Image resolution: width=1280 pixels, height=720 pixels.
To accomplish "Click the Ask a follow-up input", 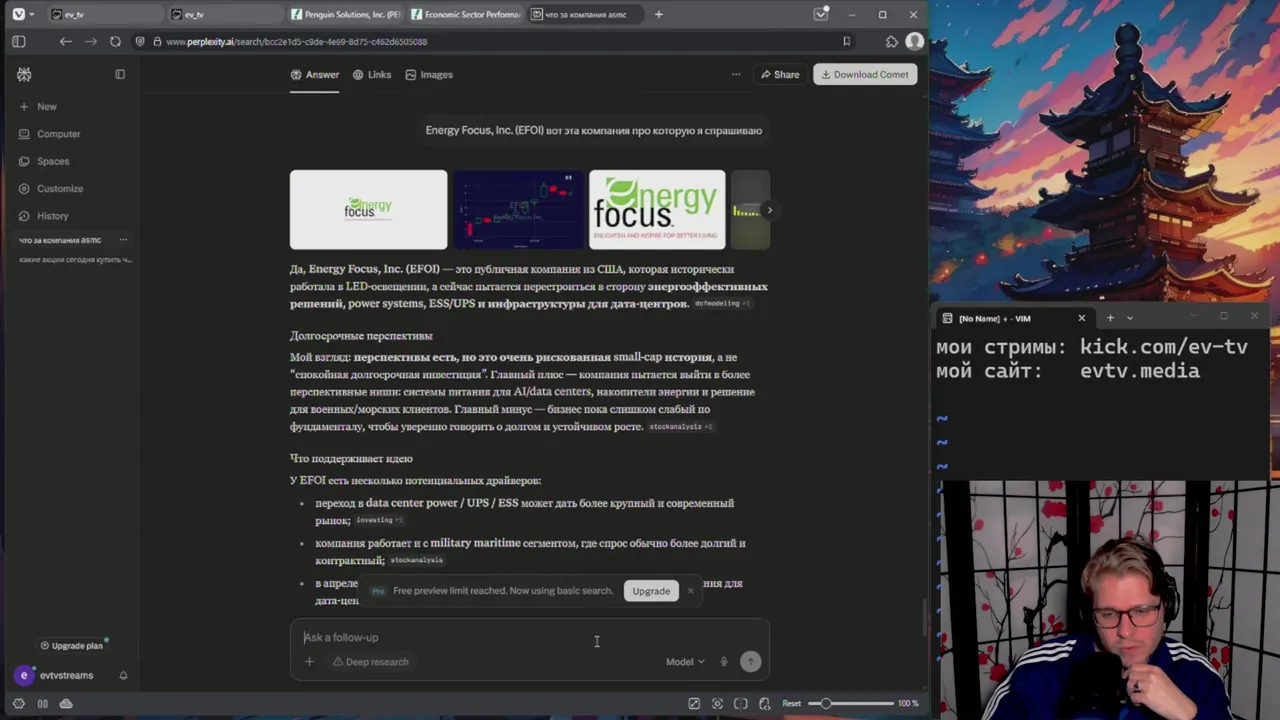I will click(x=530, y=637).
